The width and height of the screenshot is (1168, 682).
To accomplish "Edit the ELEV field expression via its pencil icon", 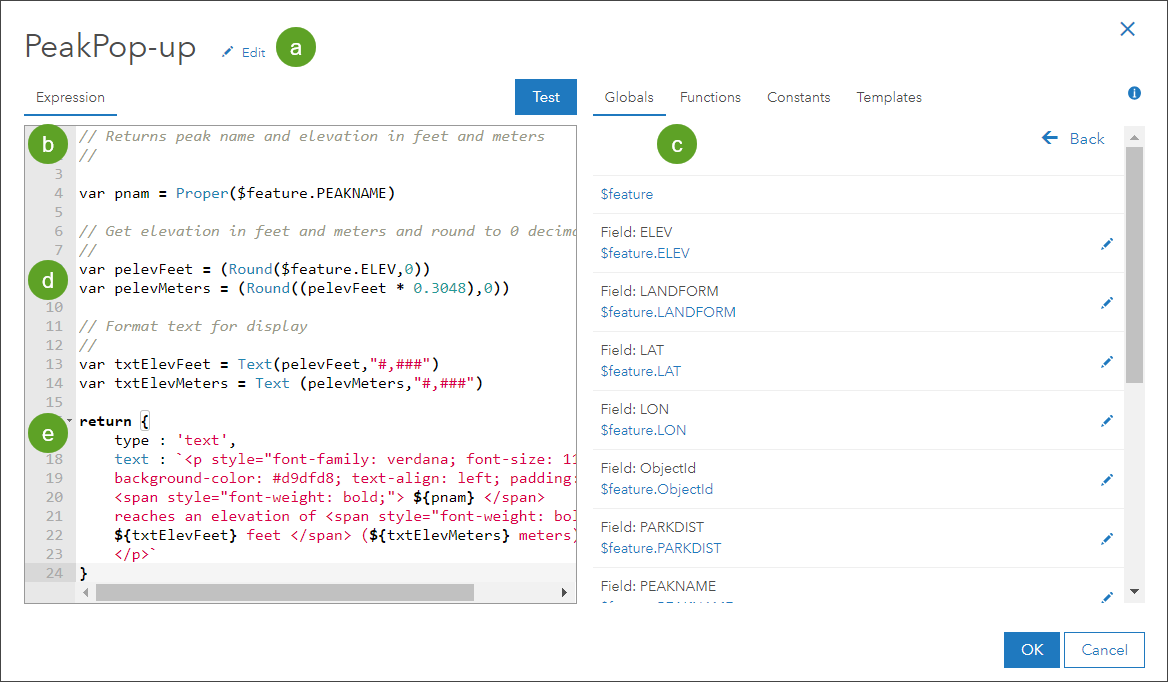I will click(1107, 243).
